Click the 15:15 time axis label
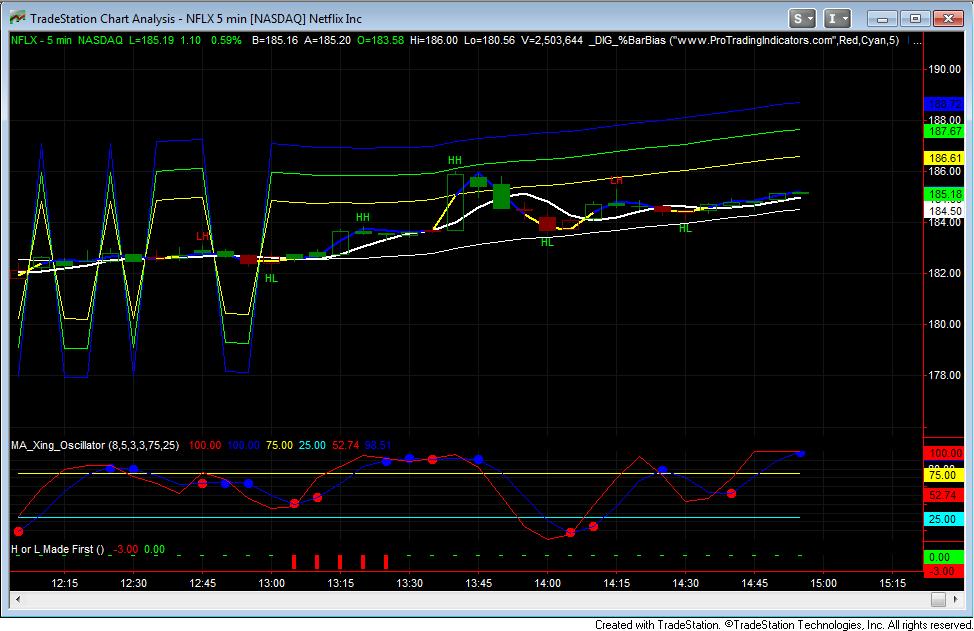 click(892, 583)
